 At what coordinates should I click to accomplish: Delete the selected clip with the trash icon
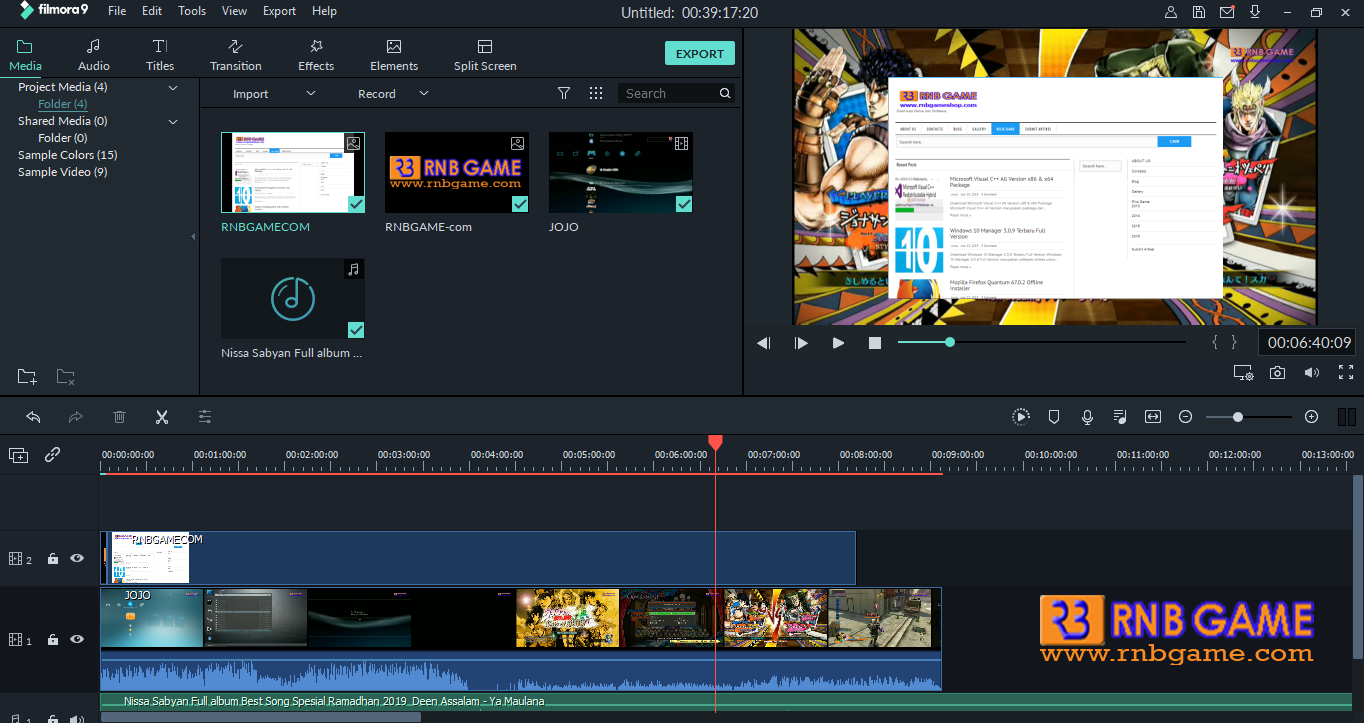(119, 416)
